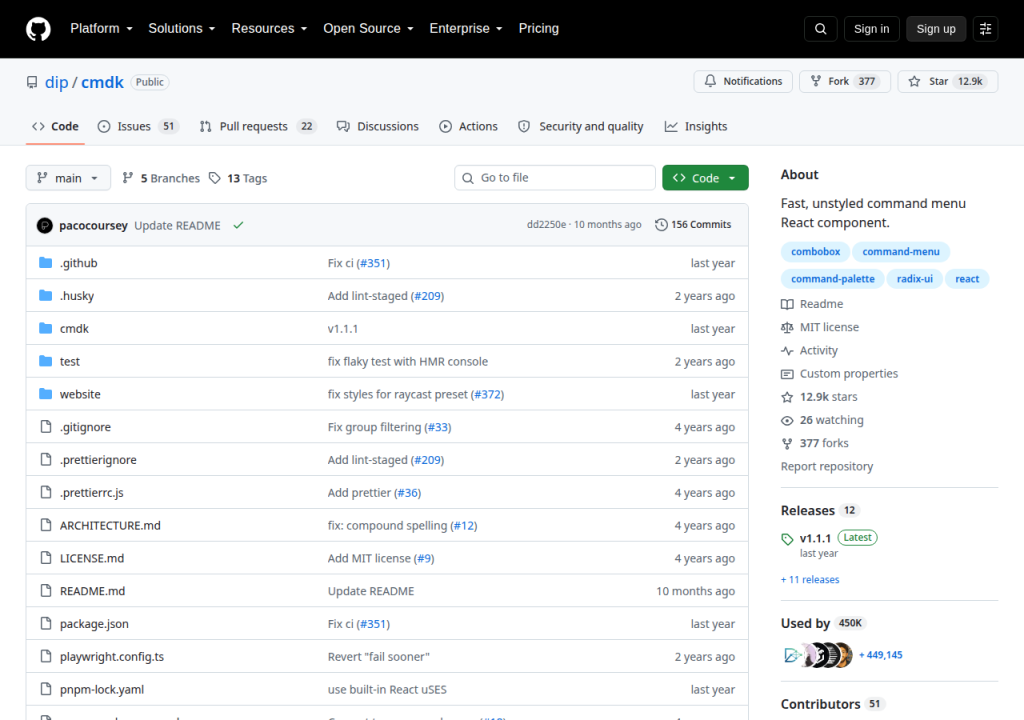The width and height of the screenshot is (1024, 720).
Task: Select the website folder icon
Action: 45,394
